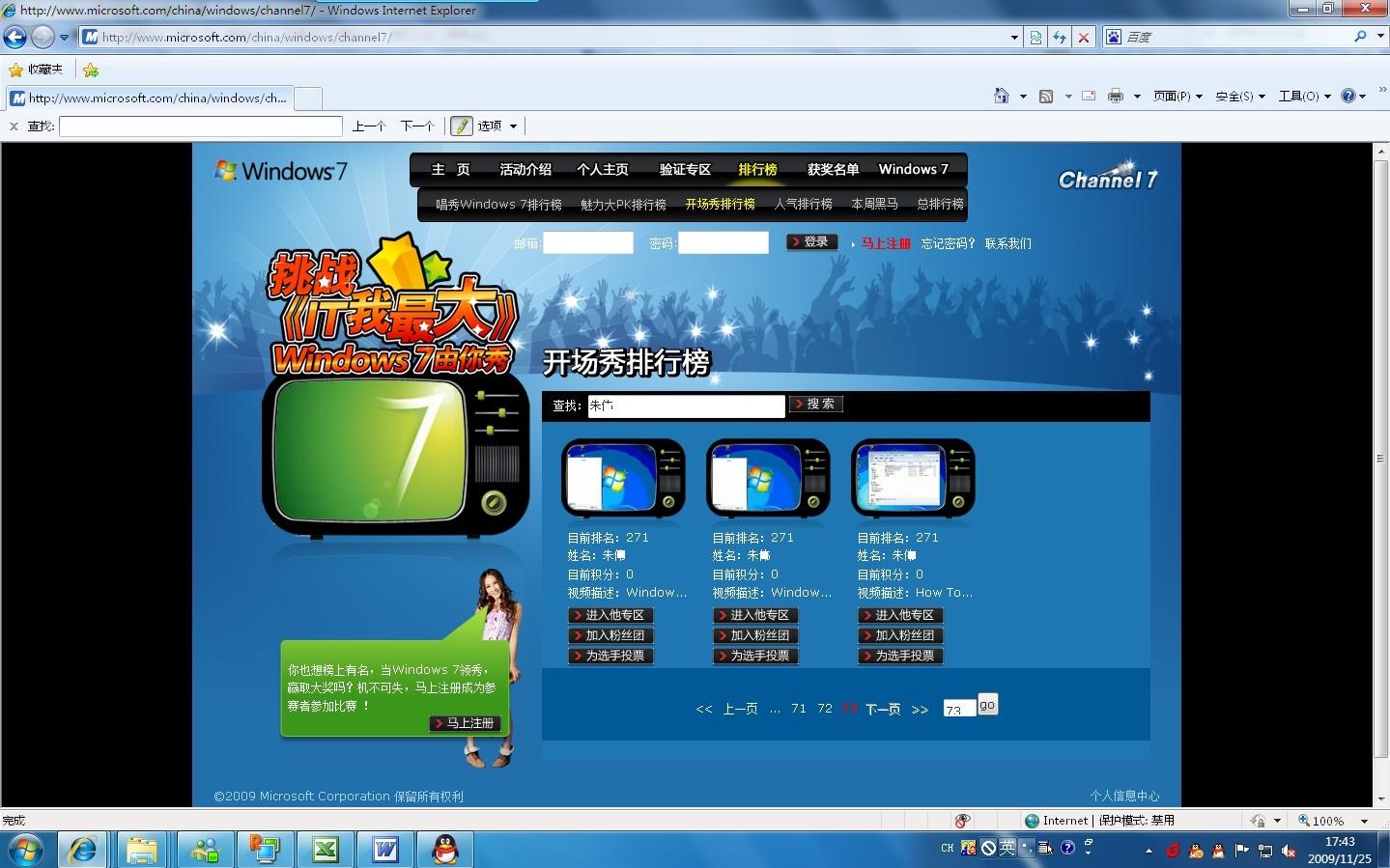Image resolution: width=1390 pixels, height=868 pixels.
Task: Go to page 72 in pagination
Action: point(824,709)
